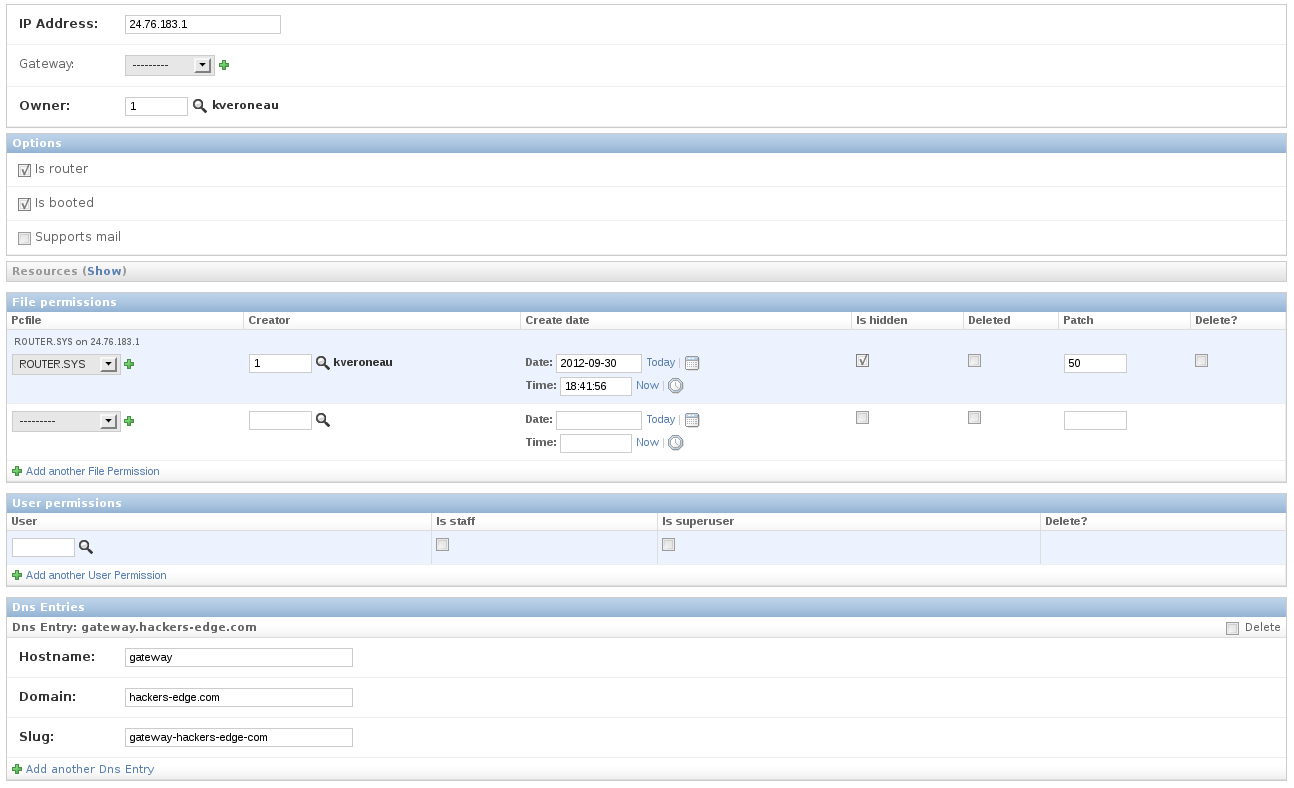
Task: Check Deleted for the ROUTER.SYS row
Action: pos(974,361)
